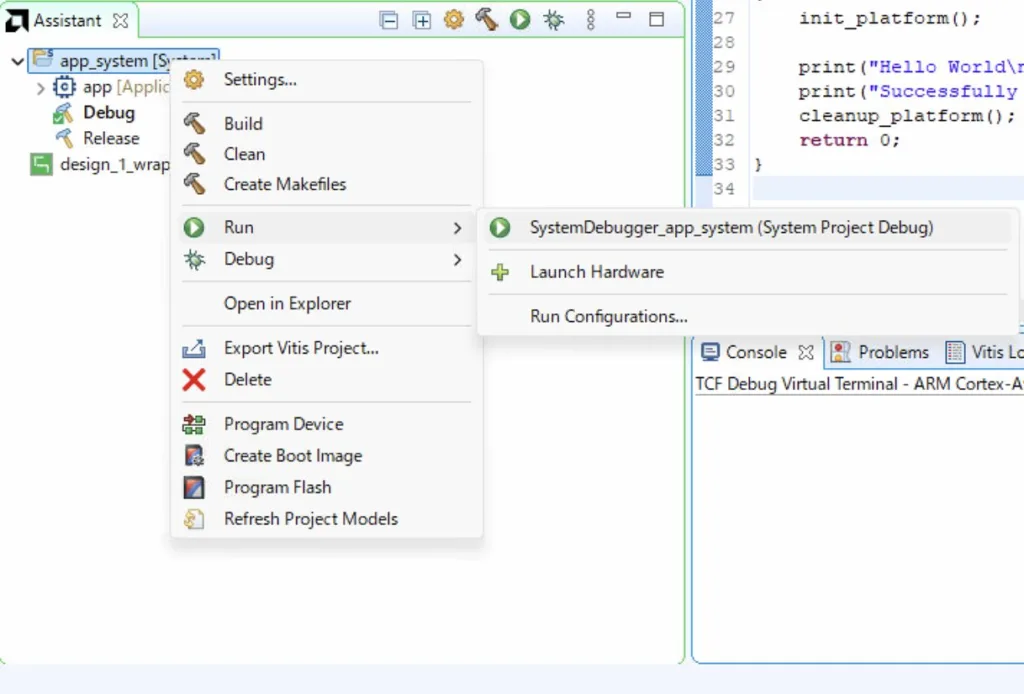
Task: Choose Create Boot Image menu entry
Action: coord(292,456)
